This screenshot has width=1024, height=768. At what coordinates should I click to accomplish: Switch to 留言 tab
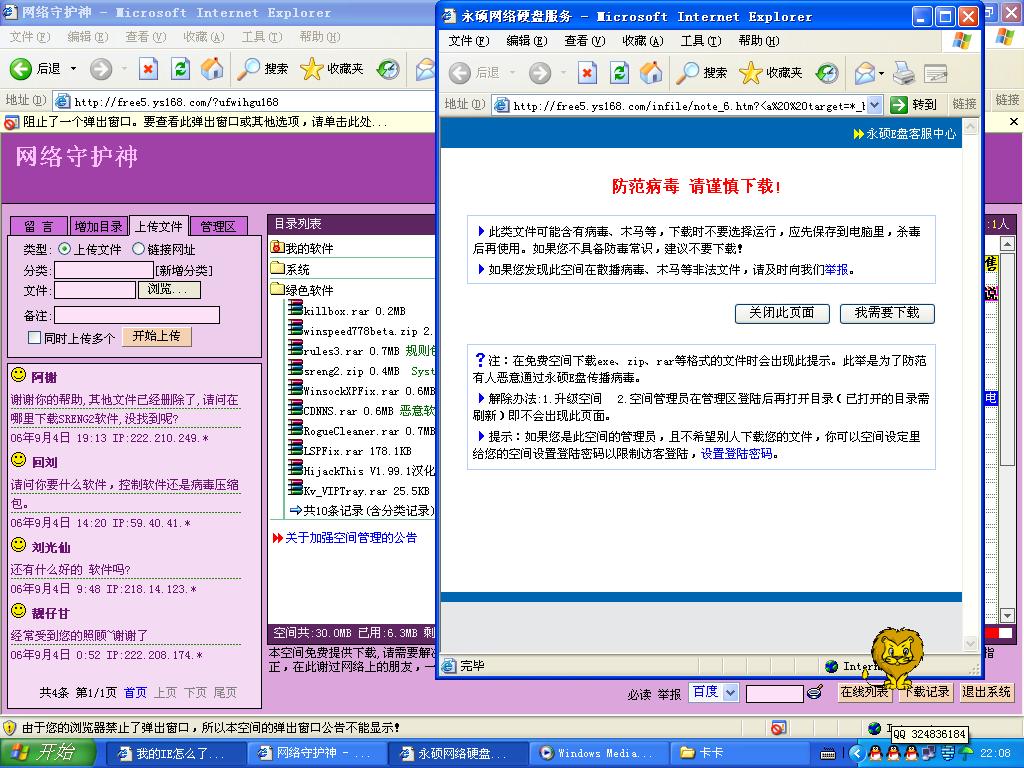coord(39,227)
